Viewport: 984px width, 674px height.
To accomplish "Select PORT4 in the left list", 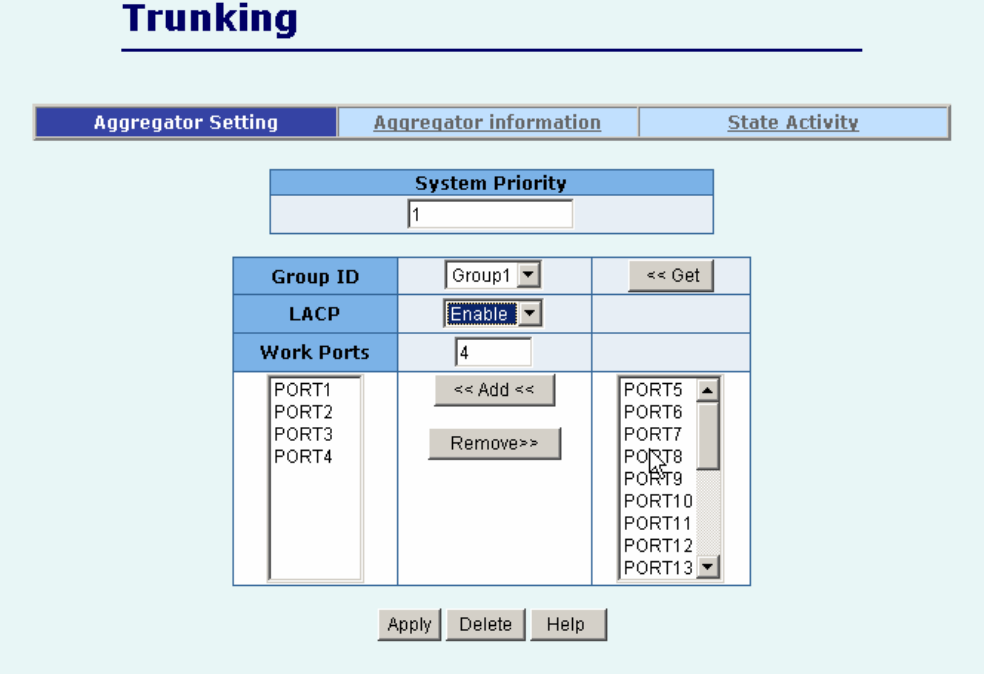I will (302, 457).
